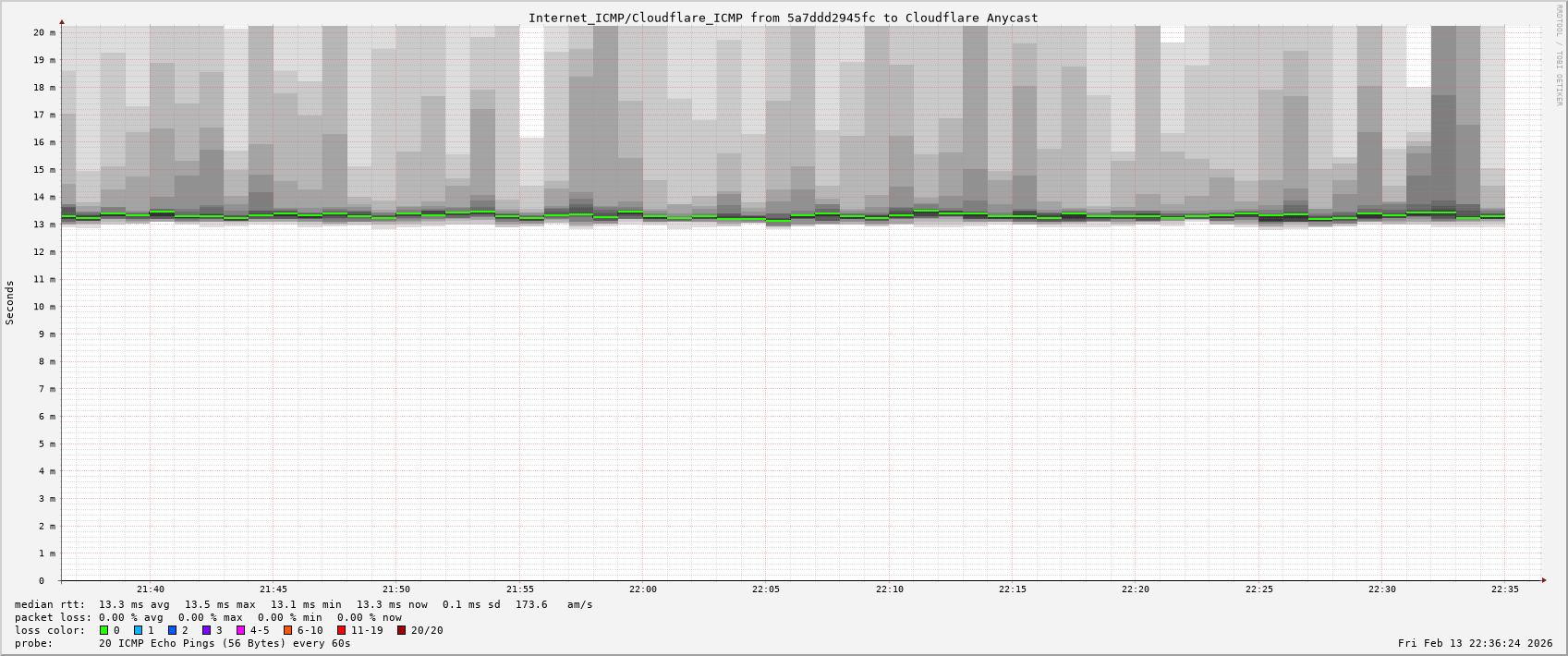Select the red 11-19 loss color swatch
Viewport: 1568px width, 656px height.
(x=342, y=630)
